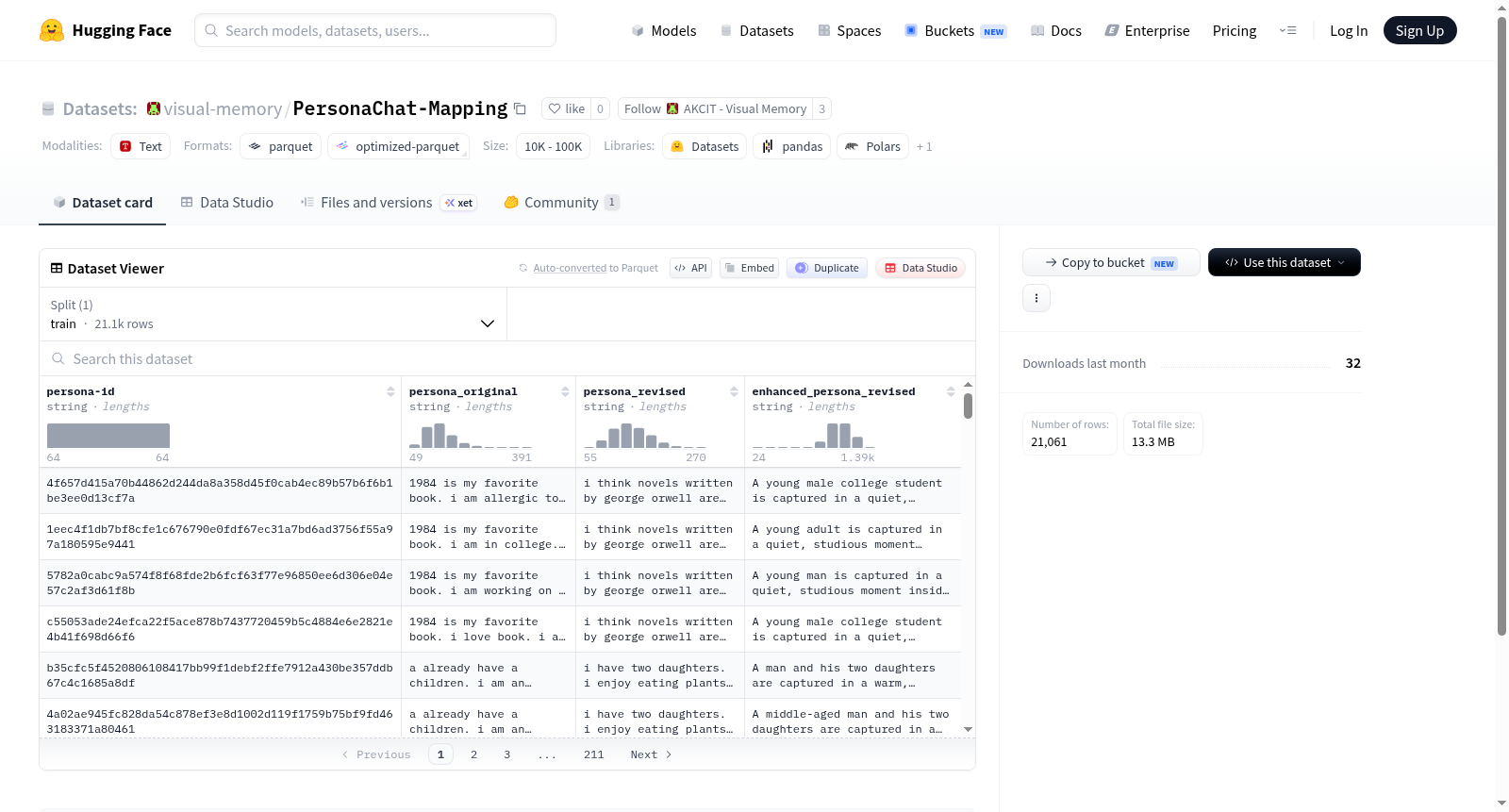
Task: Click the Sign Up button
Action: [x=1419, y=30]
